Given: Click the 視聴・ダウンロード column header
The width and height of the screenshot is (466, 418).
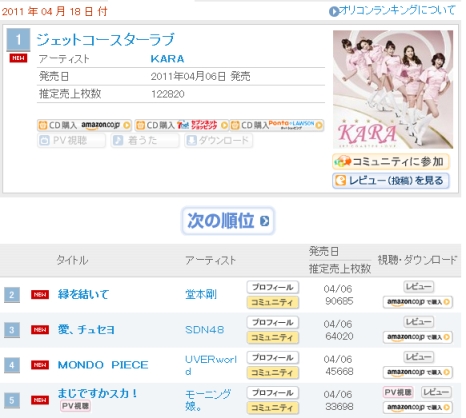Looking at the screenshot, I should 417,260.
